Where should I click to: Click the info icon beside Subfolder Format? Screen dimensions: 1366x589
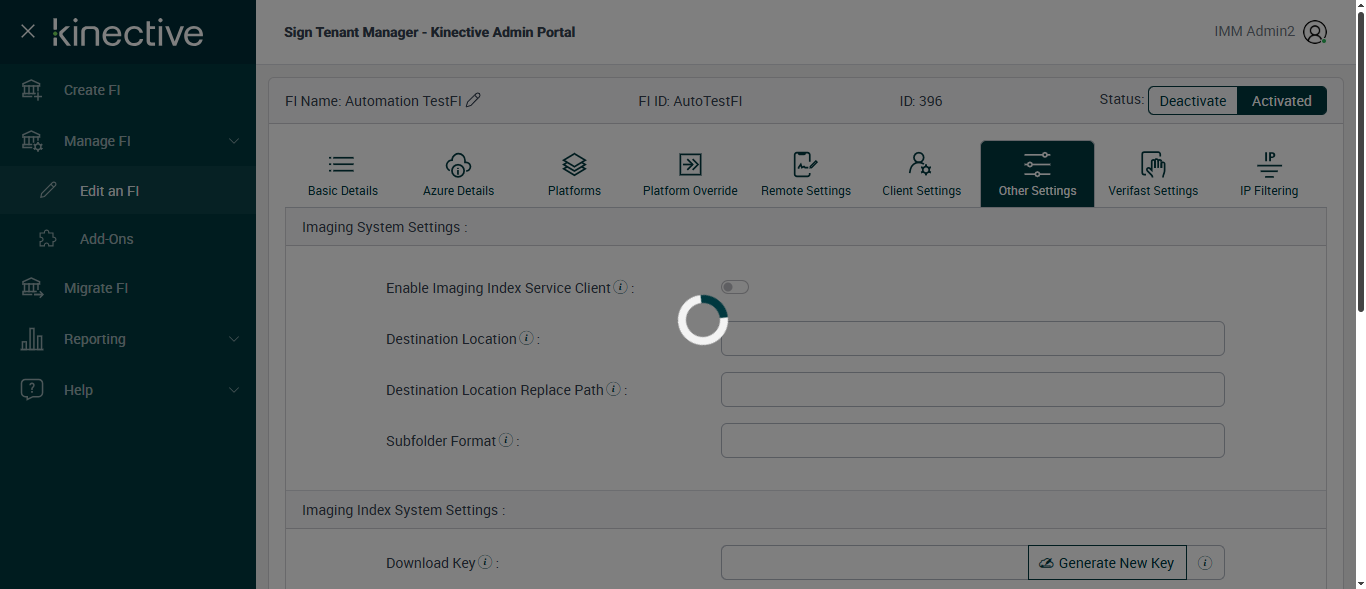pos(506,441)
